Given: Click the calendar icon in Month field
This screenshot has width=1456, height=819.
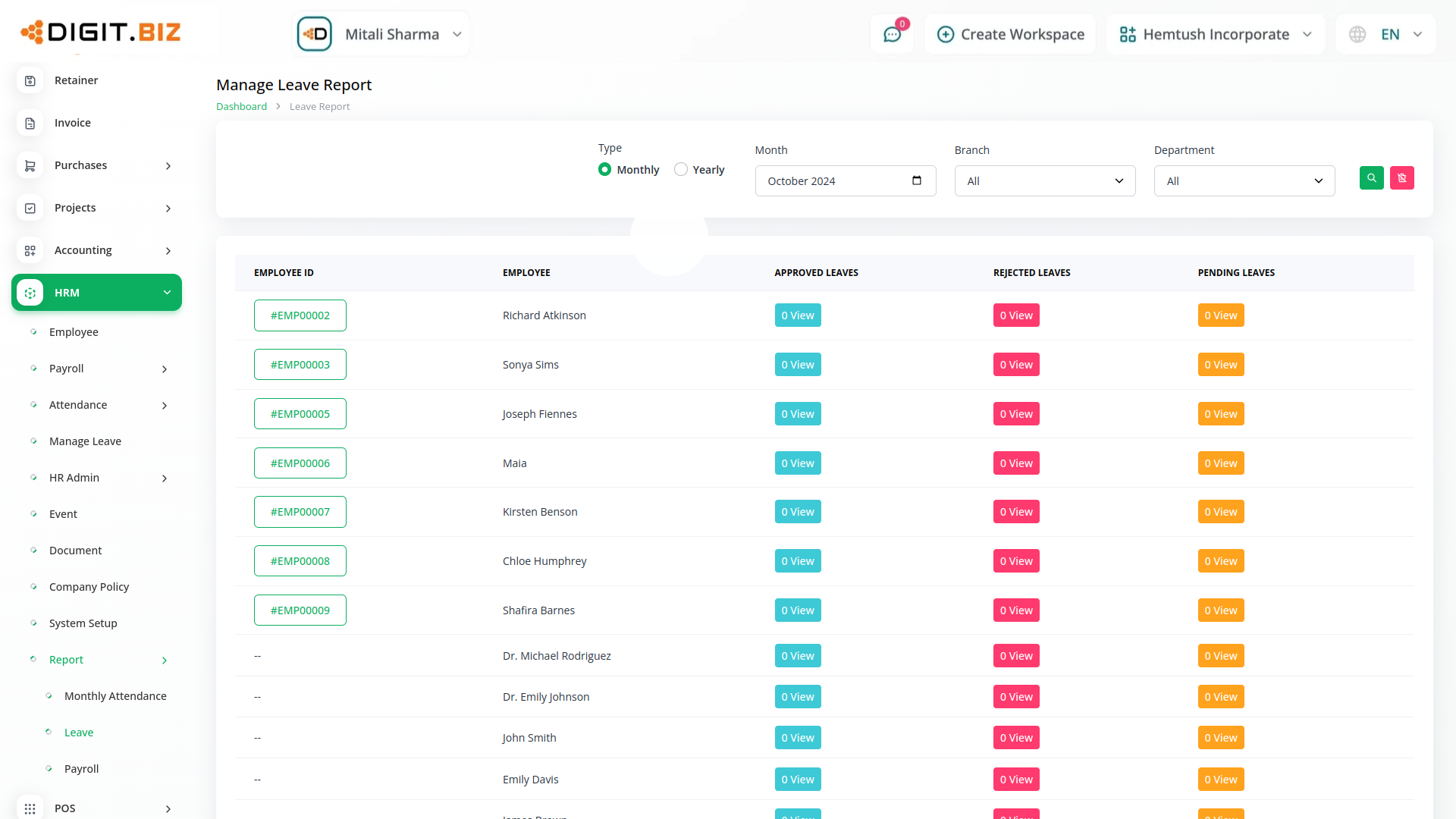Looking at the screenshot, I should point(916,180).
